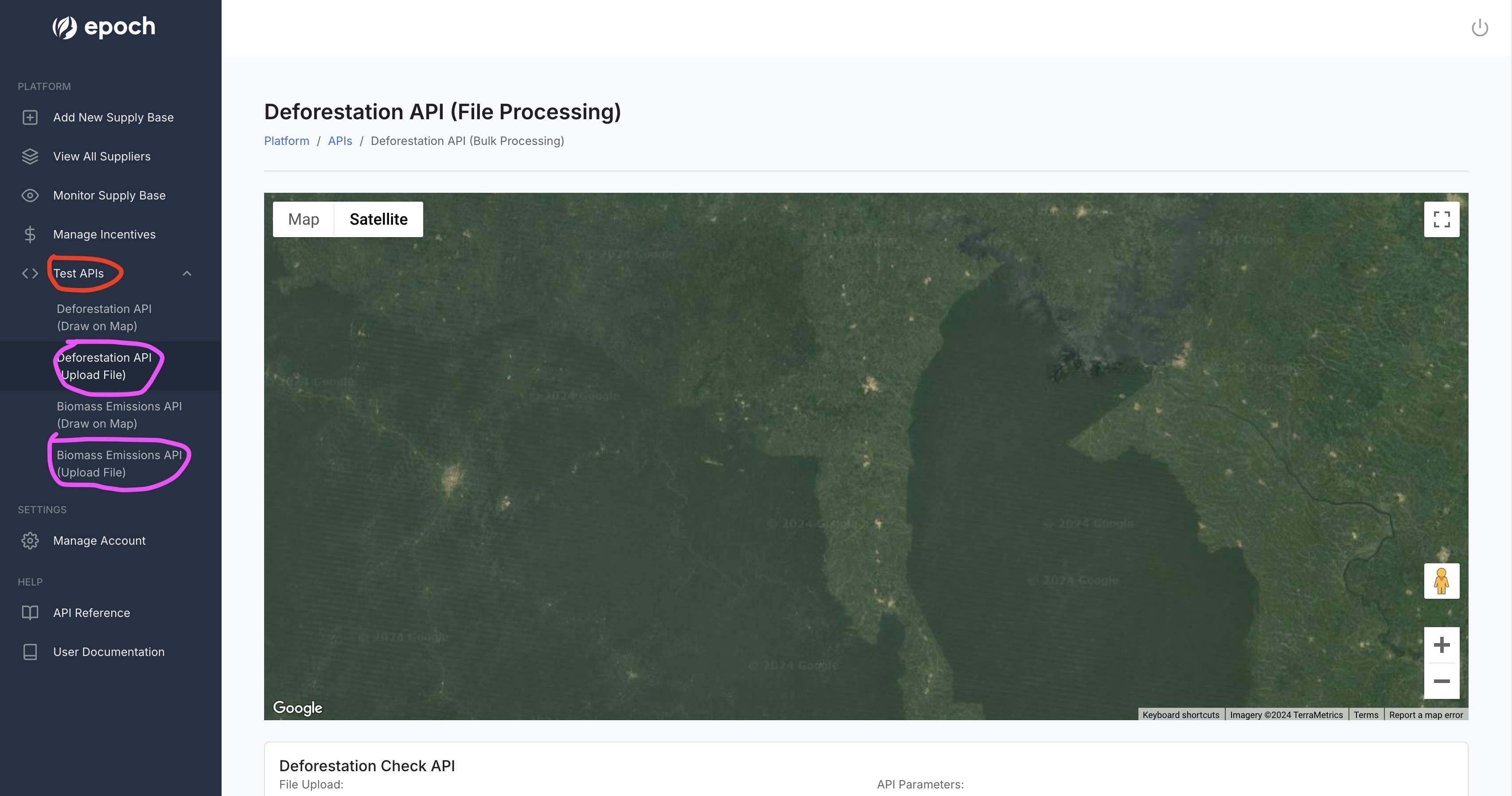1512x796 pixels.
Task: Zoom in the map with plus button
Action: point(1441,645)
